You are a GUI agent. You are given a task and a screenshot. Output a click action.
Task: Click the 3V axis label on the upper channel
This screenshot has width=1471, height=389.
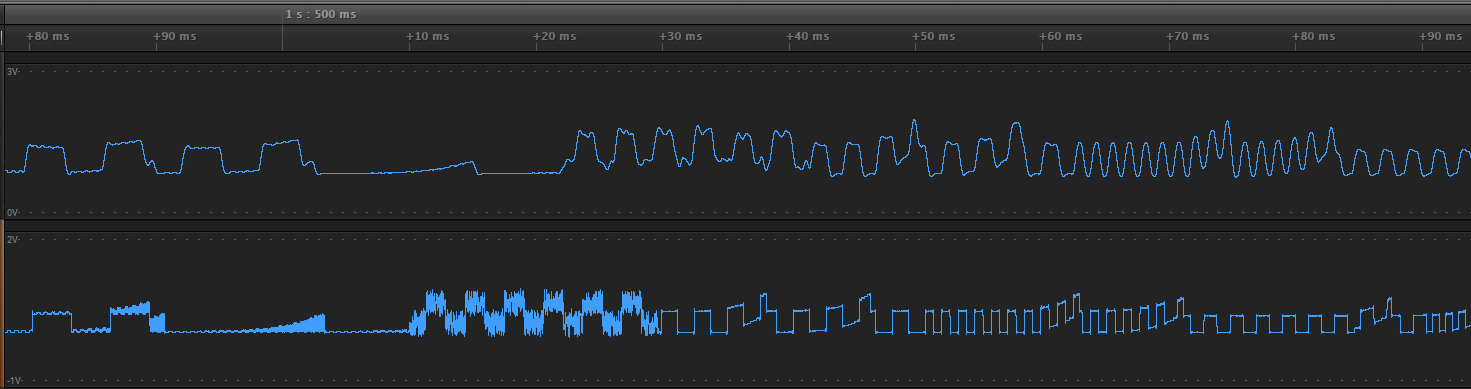[12, 72]
